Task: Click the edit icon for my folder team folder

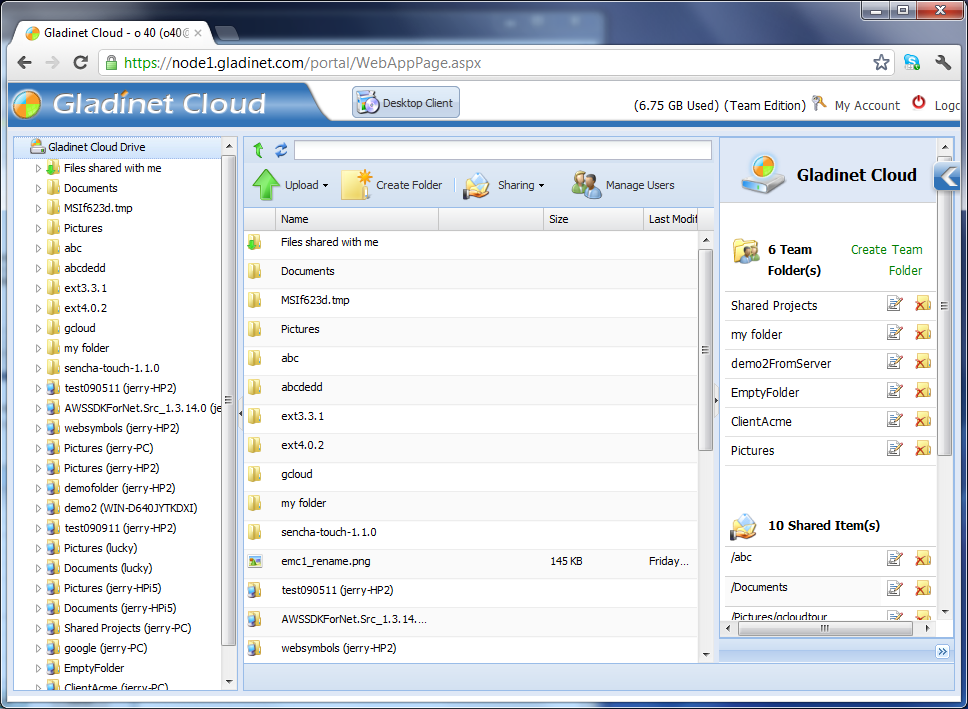Action: (x=895, y=333)
